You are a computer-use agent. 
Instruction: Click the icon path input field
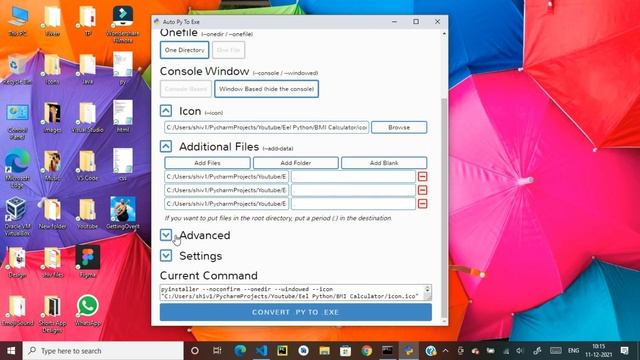coord(267,127)
